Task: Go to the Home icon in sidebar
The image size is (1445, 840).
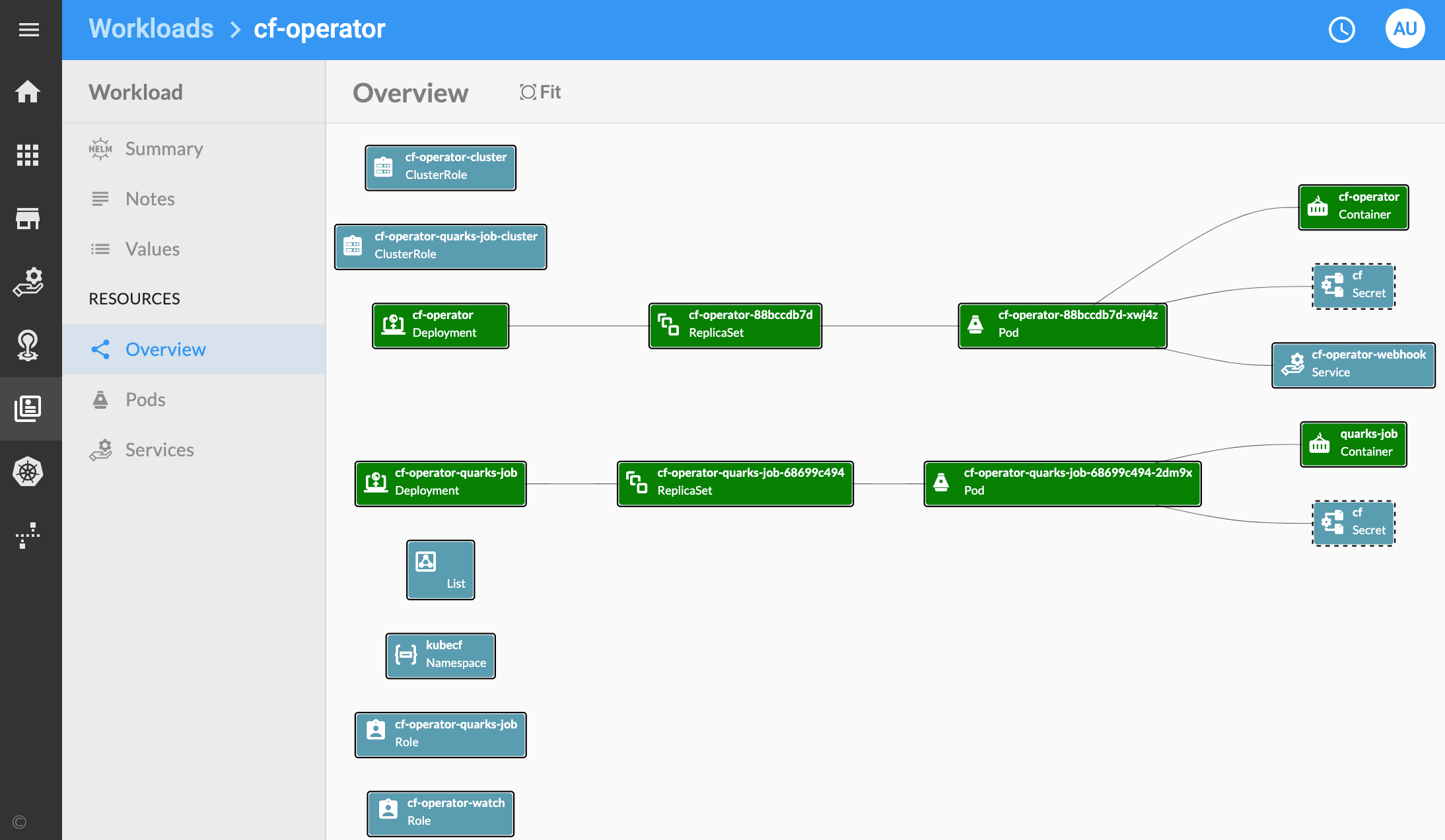Action: 28,91
